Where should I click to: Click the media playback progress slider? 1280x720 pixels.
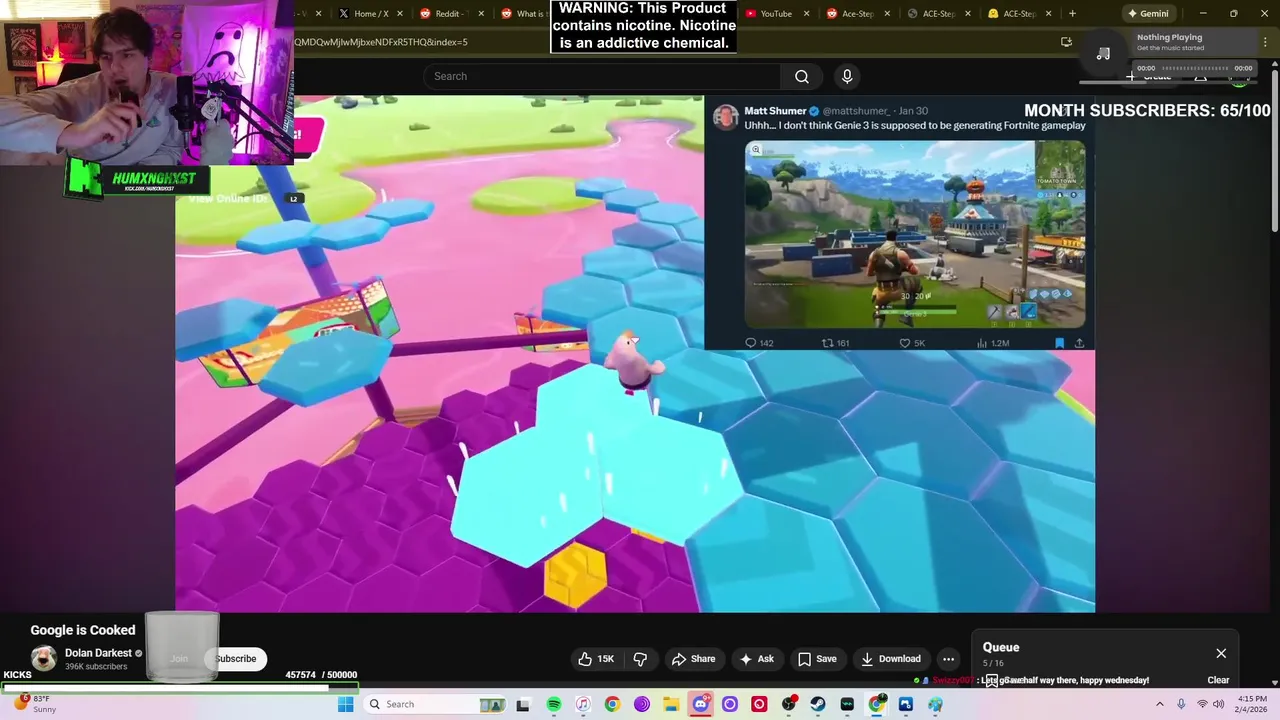click(1193, 68)
